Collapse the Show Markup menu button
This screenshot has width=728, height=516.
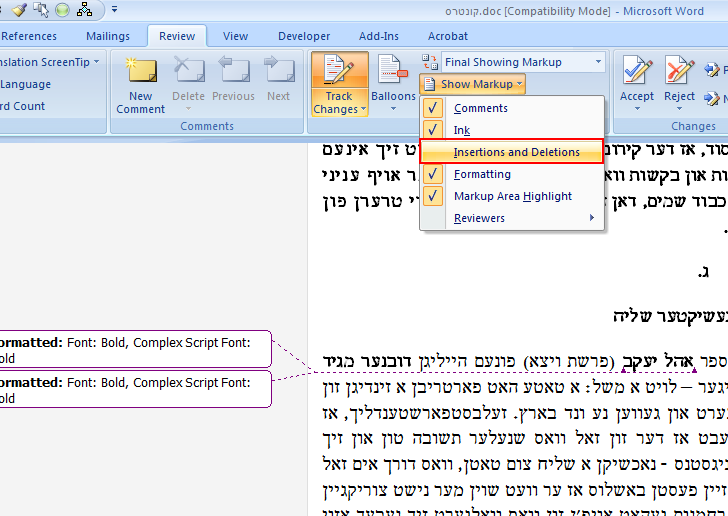coord(473,84)
